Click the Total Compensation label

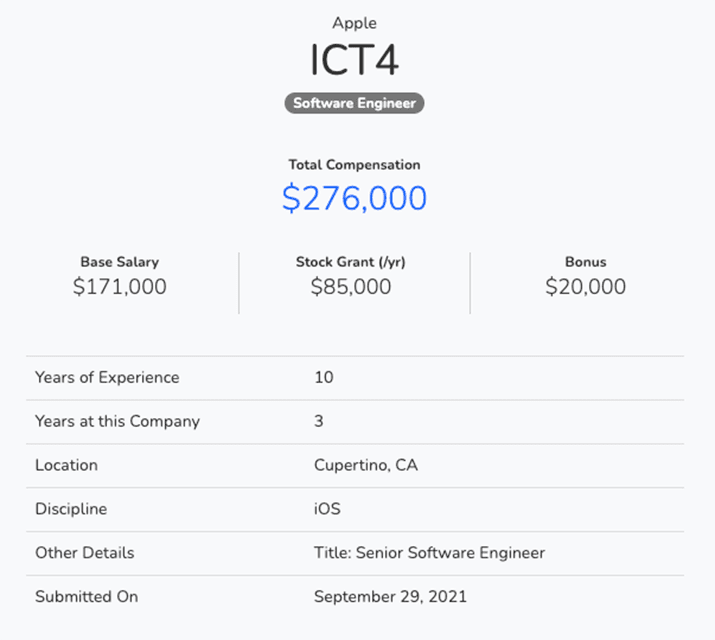[354, 165]
